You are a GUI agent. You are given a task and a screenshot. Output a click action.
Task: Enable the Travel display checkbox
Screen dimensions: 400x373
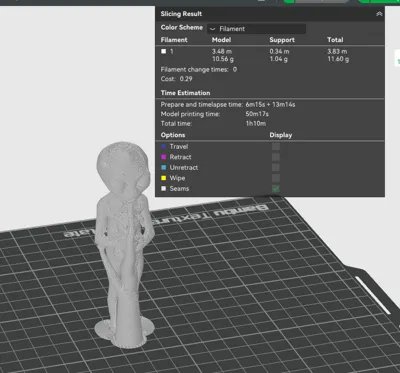(x=276, y=146)
